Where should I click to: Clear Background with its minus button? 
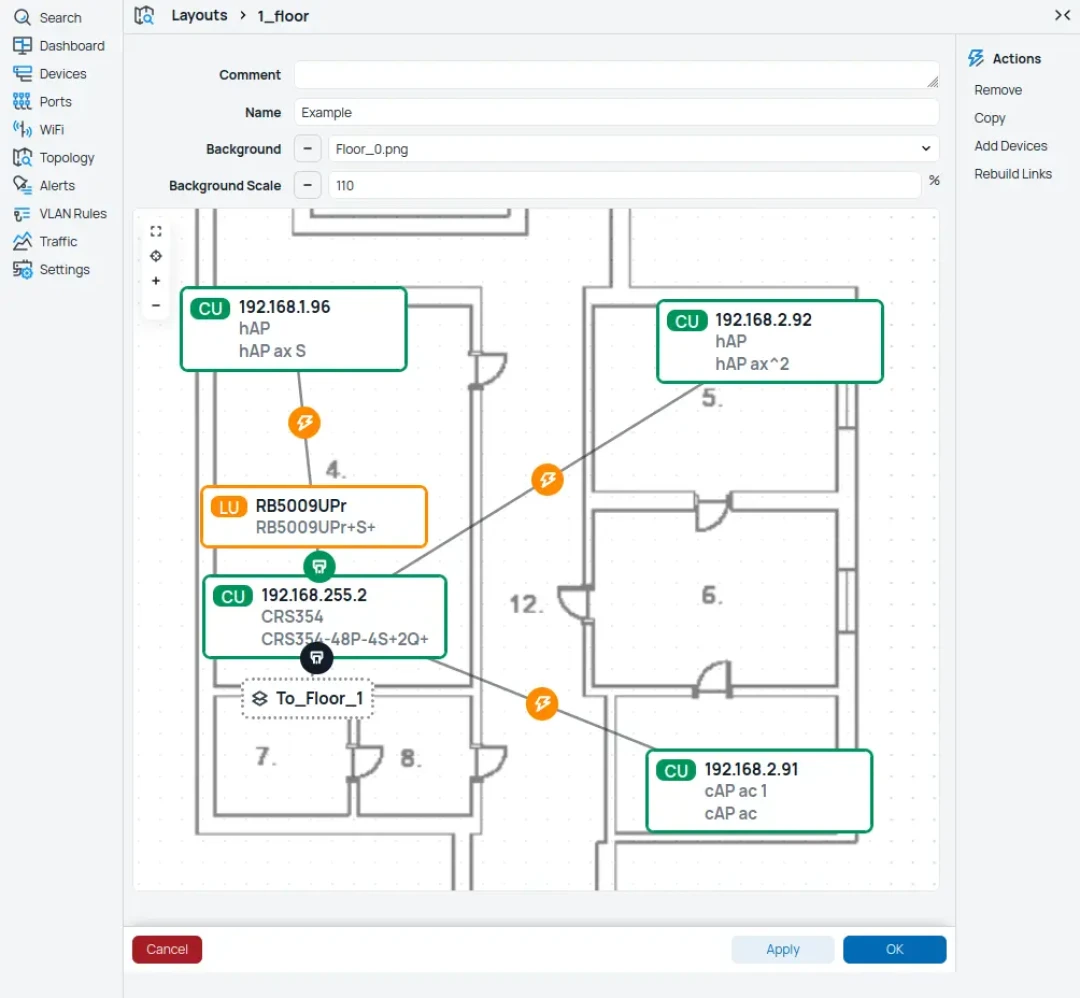[x=308, y=149]
